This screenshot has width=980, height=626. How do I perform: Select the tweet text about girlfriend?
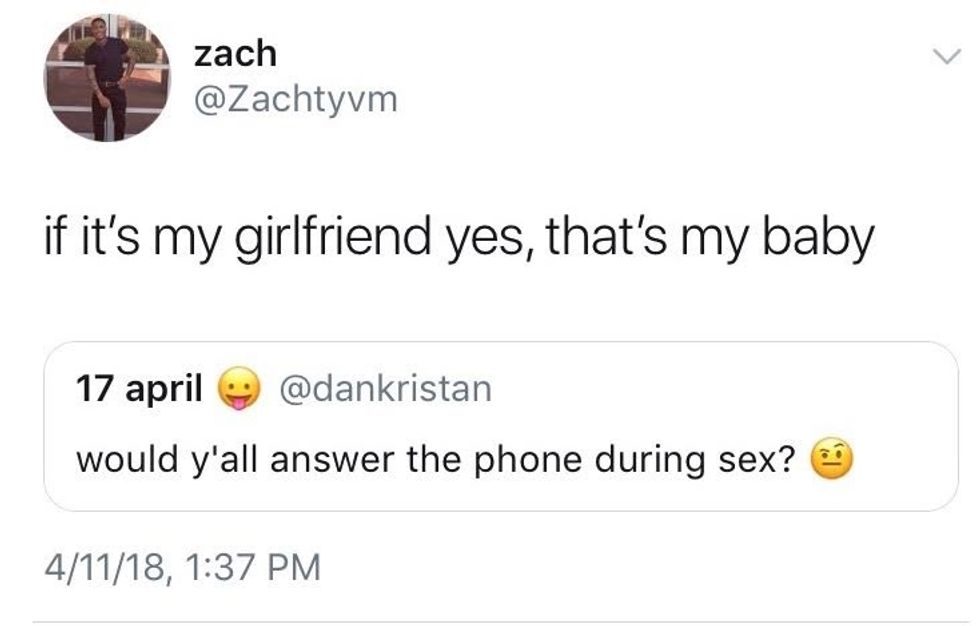point(459,239)
